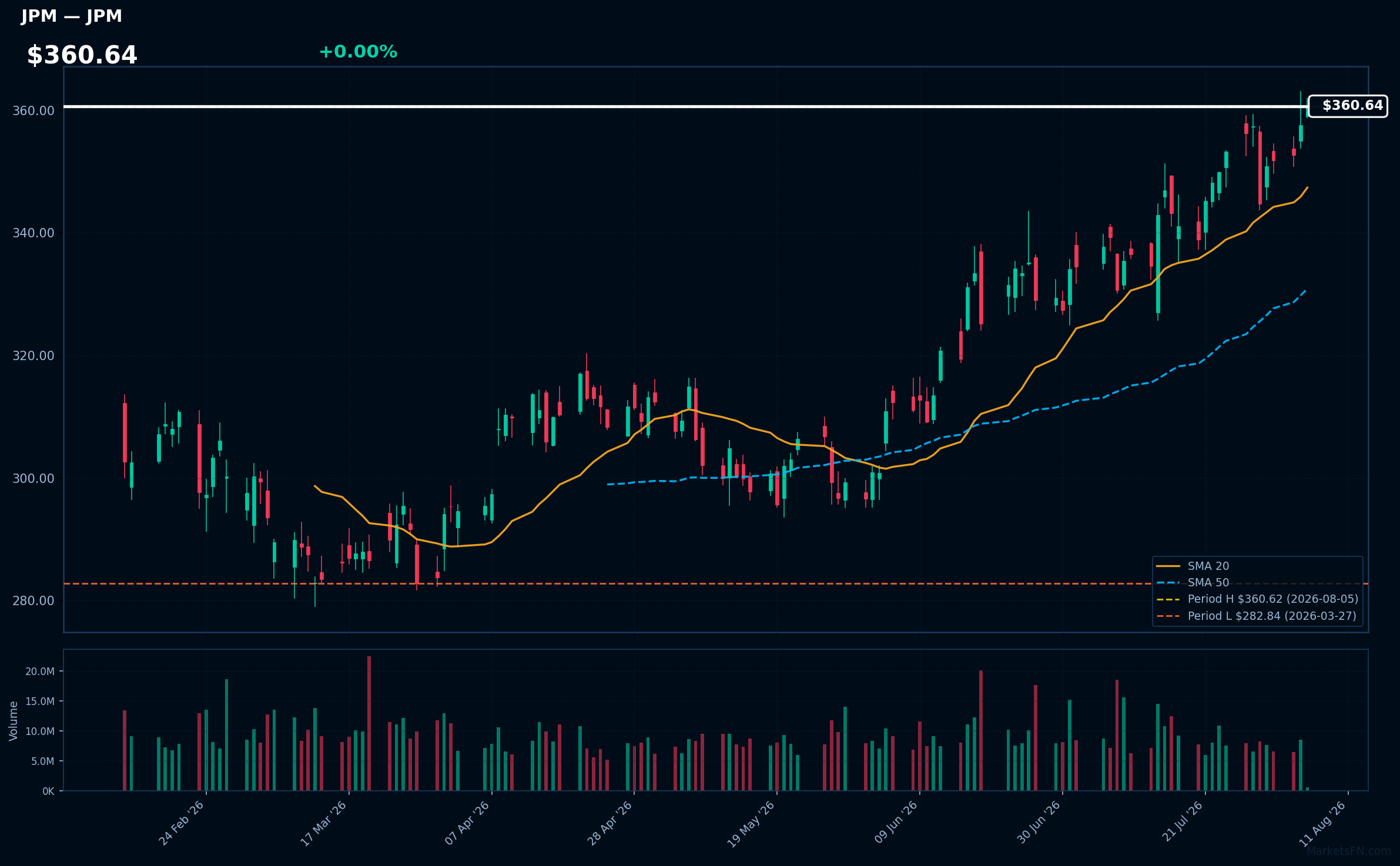
Task: Click the "24 Feb '26" date label
Action: pos(182,823)
